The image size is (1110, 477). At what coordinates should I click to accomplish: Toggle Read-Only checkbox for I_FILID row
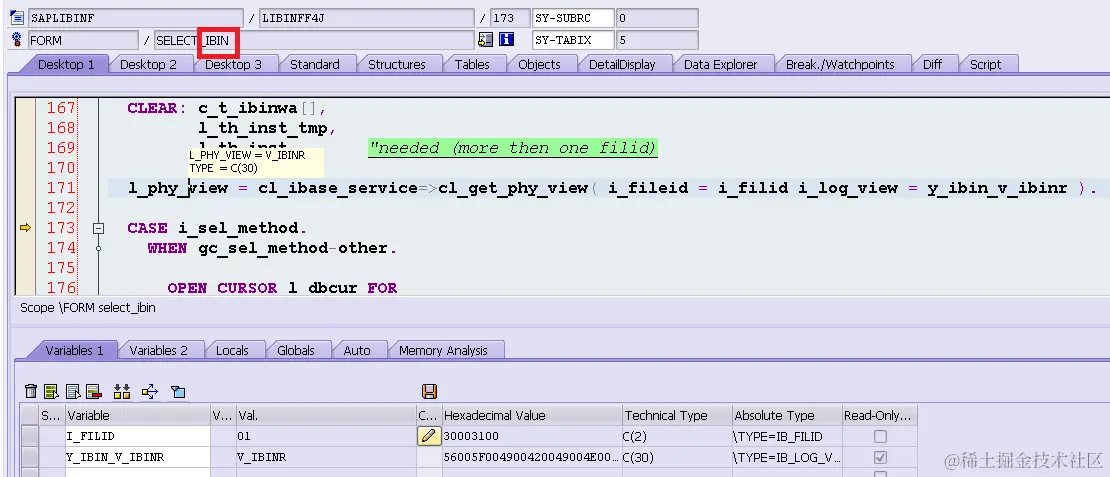(x=880, y=437)
